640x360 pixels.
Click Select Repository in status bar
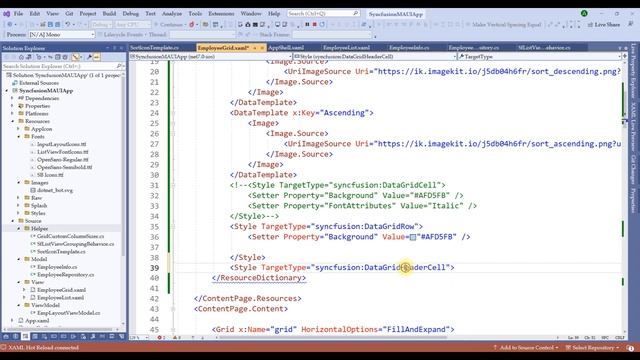592,348
